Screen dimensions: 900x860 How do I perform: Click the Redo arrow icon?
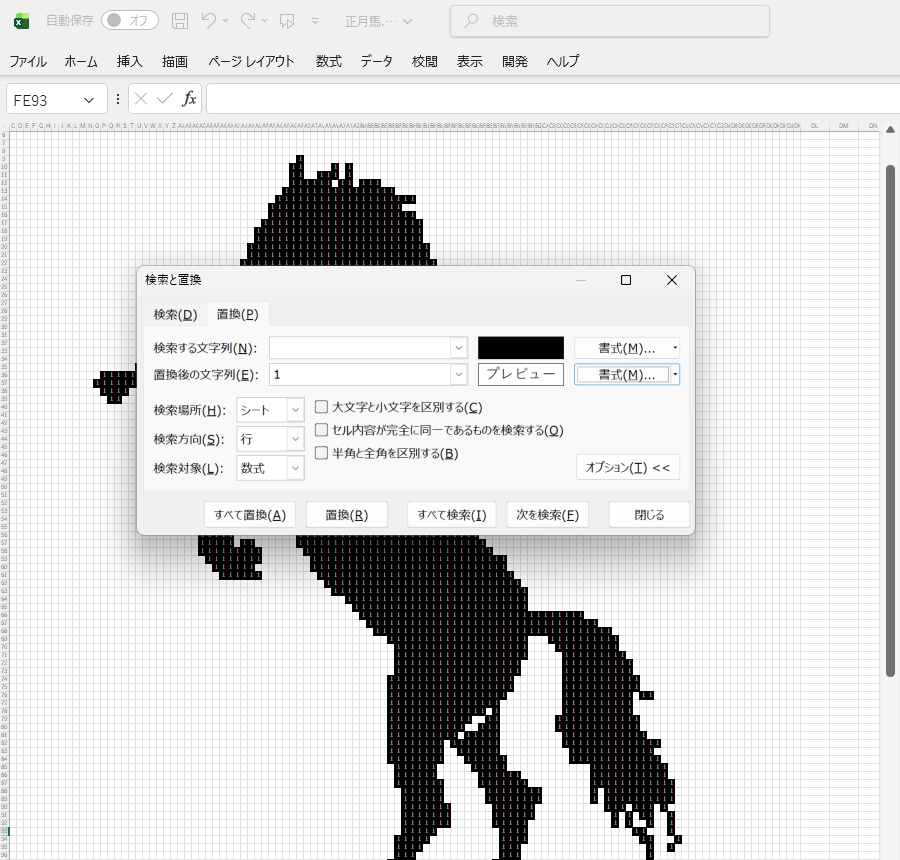tap(248, 21)
